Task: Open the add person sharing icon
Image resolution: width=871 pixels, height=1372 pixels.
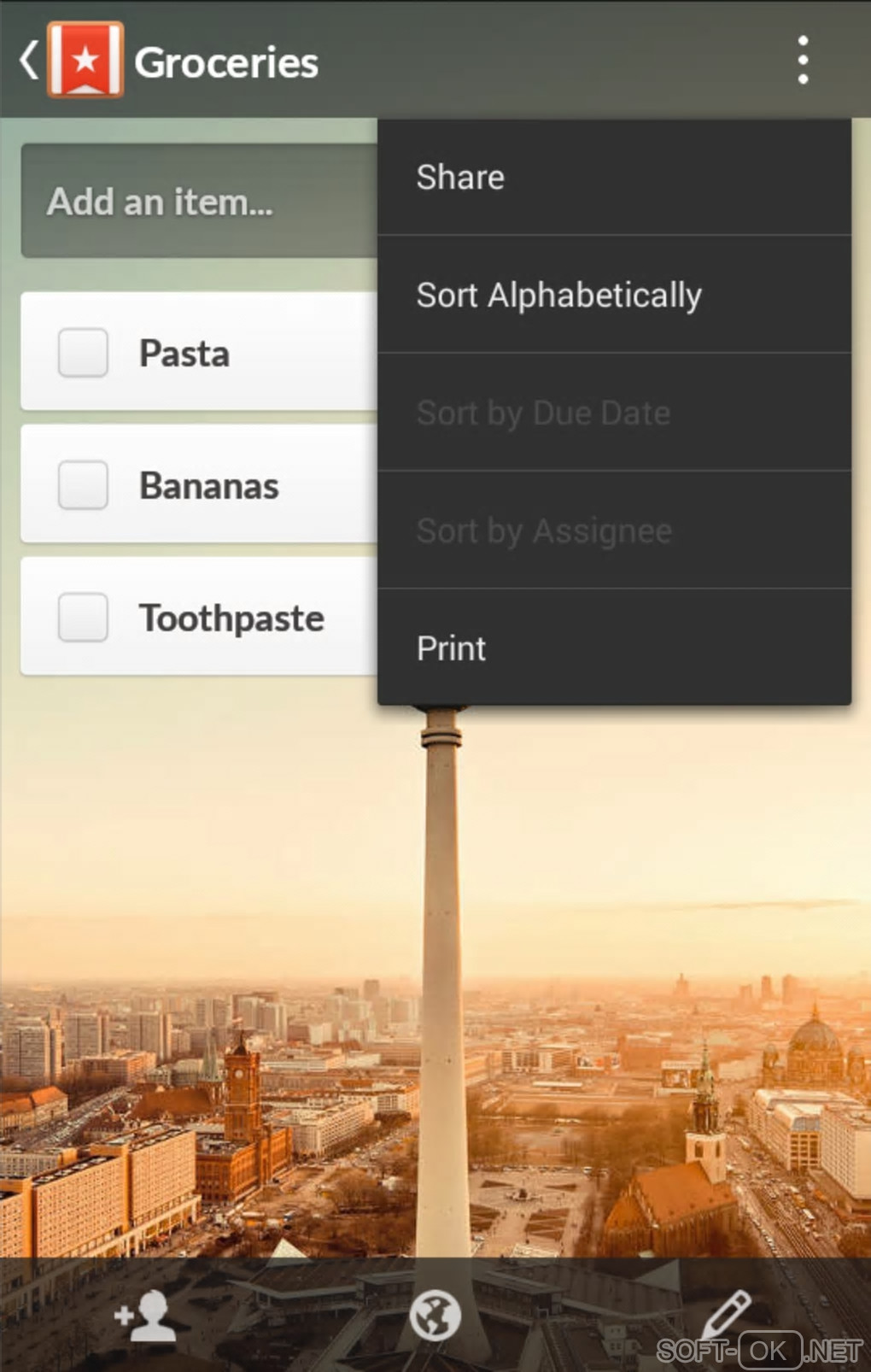Action: [145, 1315]
